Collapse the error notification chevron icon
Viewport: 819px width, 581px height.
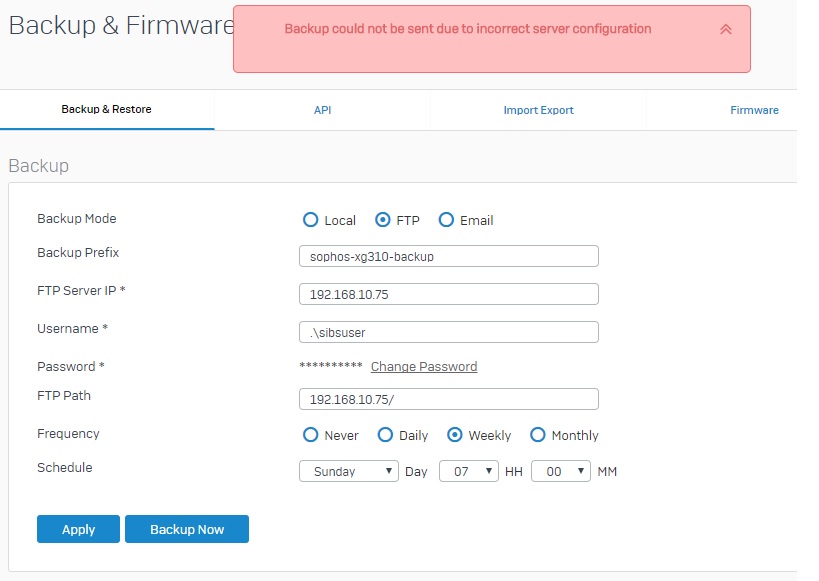pos(726,29)
